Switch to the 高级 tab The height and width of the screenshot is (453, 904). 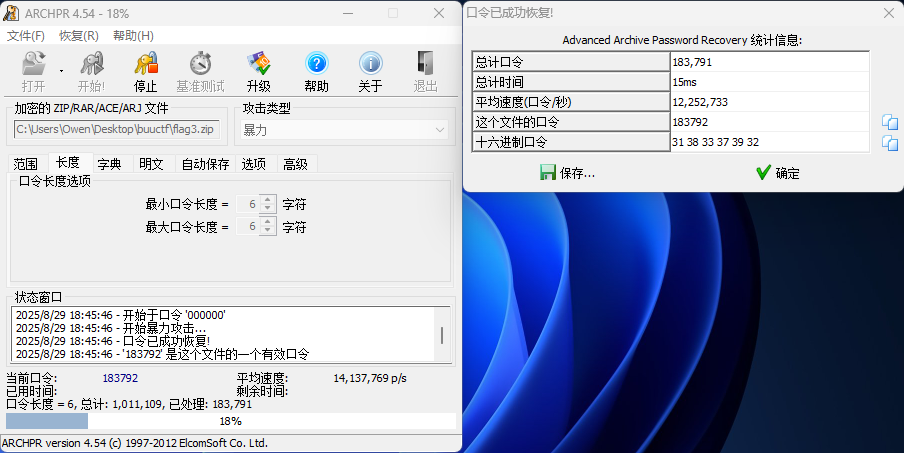296,164
